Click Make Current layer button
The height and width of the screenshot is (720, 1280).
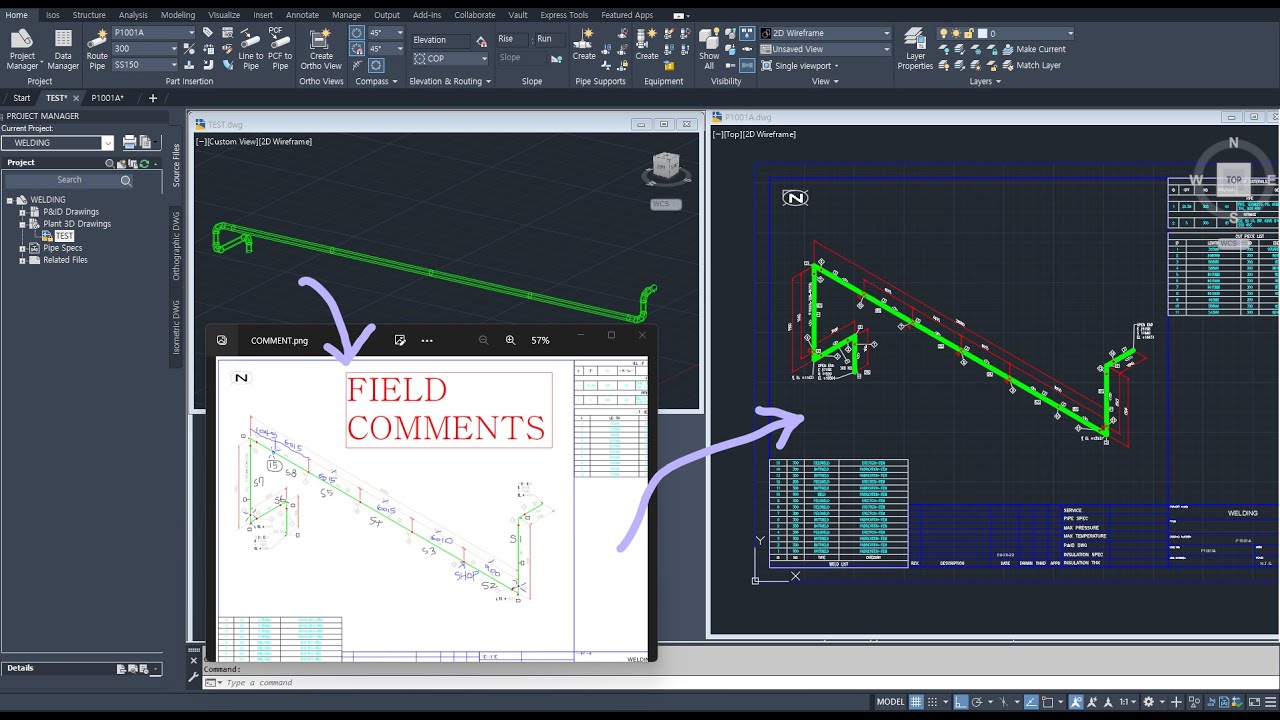1032,49
